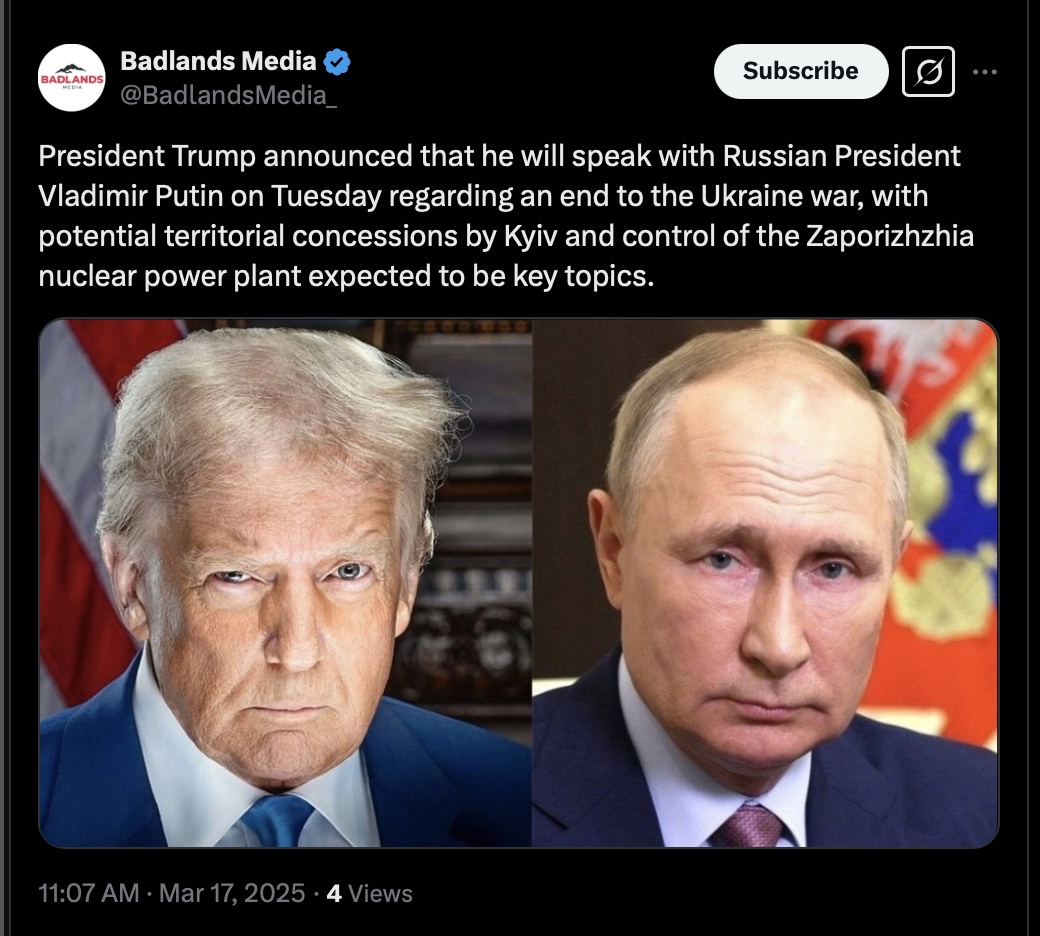Image resolution: width=1040 pixels, height=936 pixels.
Task: Click 'Vladimir Putin on Tuesday' in post text
Action: point(210,196)
